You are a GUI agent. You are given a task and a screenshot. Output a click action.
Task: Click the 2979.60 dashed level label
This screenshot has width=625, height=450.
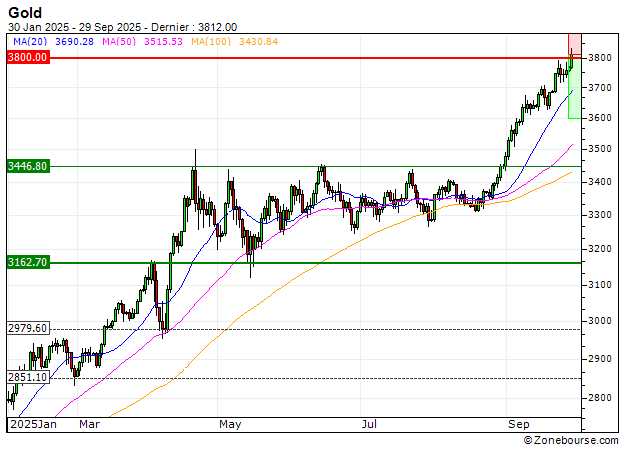click(x=28, y=328)
